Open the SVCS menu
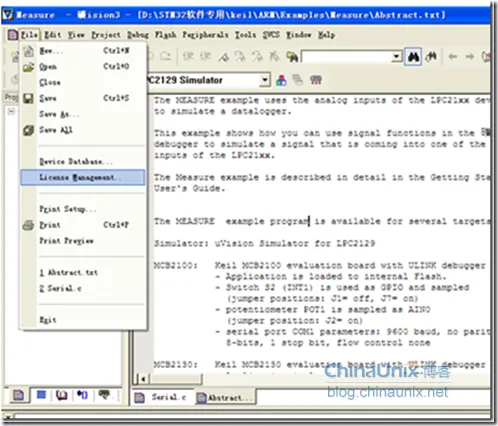 [x=271, y=35]
